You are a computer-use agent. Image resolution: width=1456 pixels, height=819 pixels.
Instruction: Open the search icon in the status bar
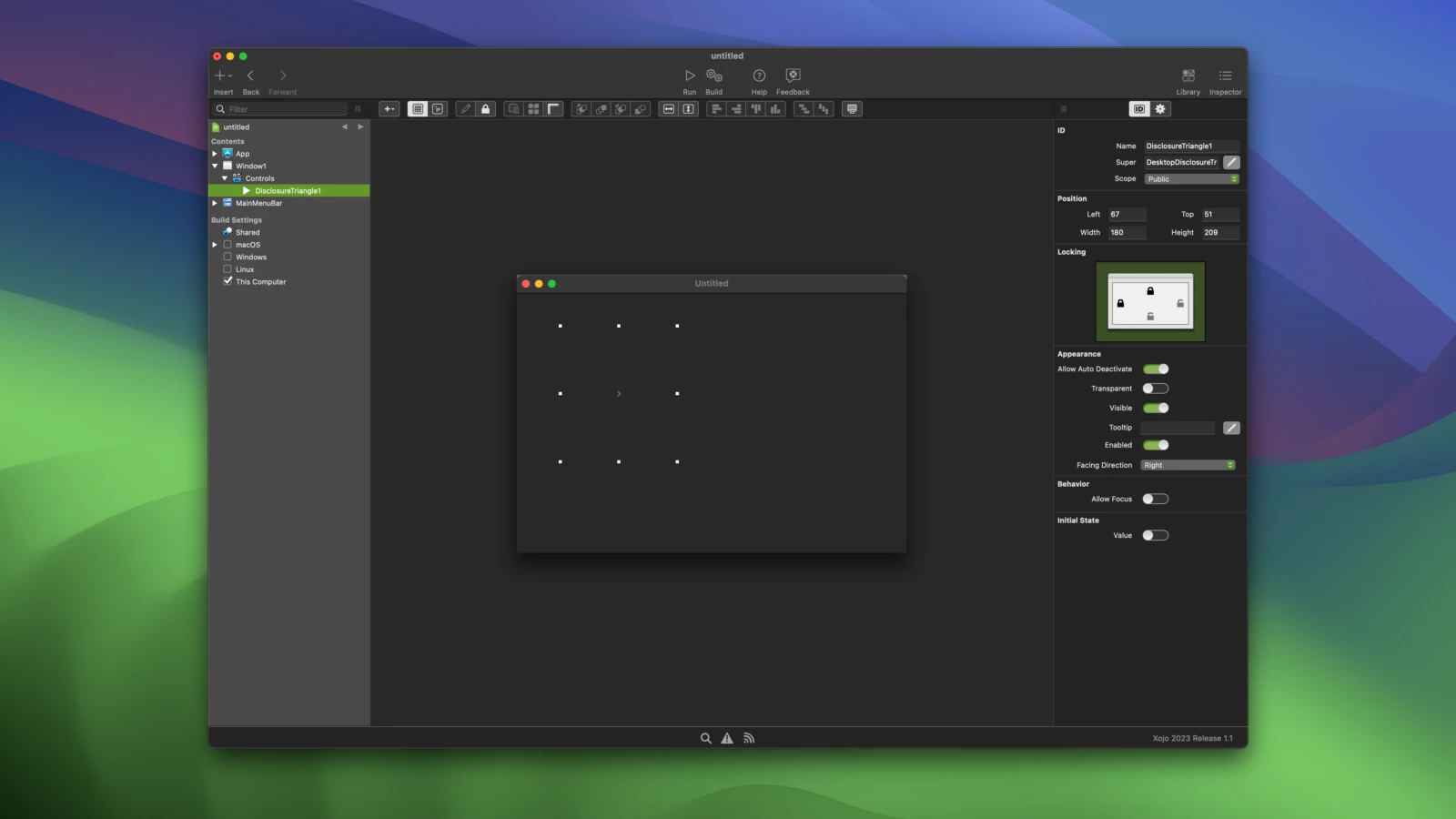coord(705,739)
